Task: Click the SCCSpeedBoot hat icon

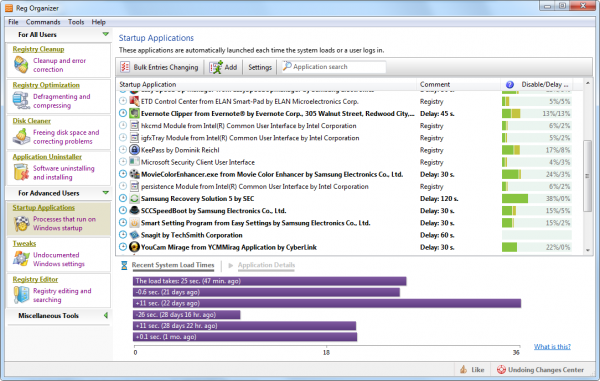Action: click(134, 210)
